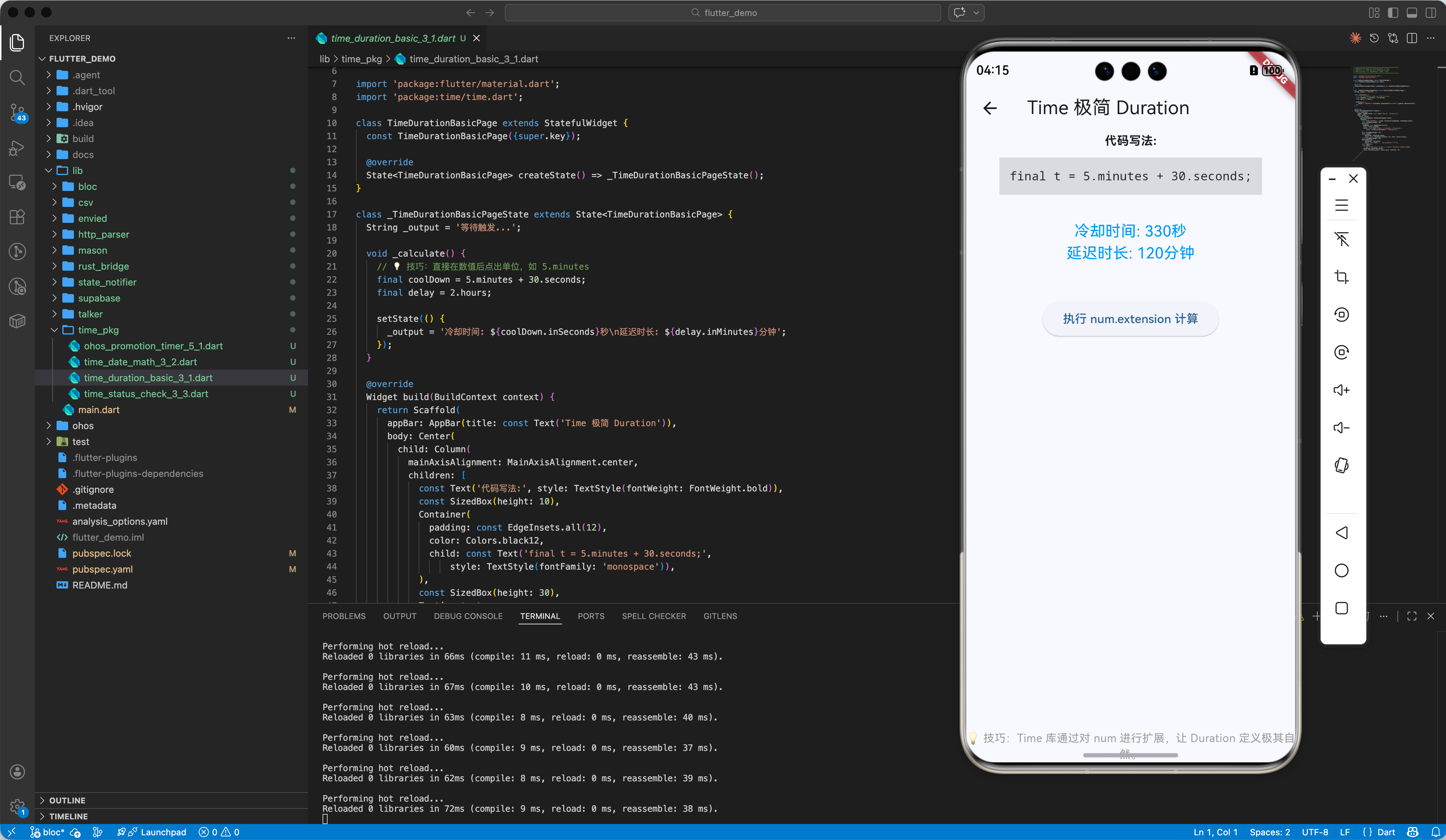This screenshot has width=1446, height=840.
Task: Click split editor right icon
Action: [1412, 38]
